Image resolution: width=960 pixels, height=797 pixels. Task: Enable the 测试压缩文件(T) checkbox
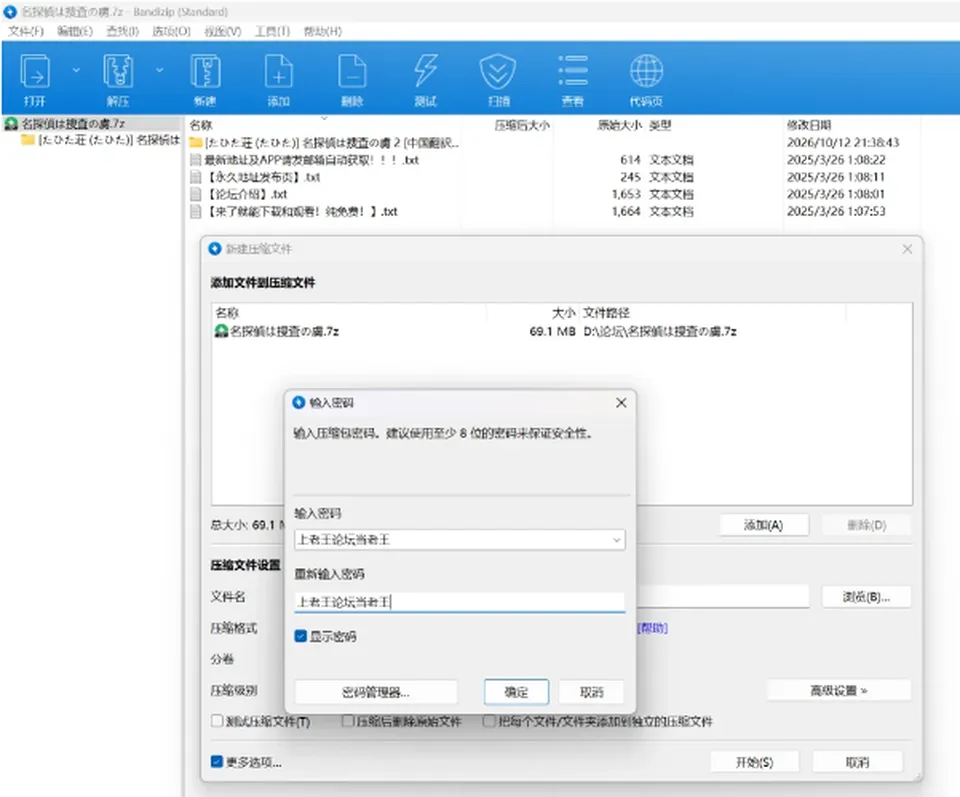pyautogui.click(x=217, y=721)
